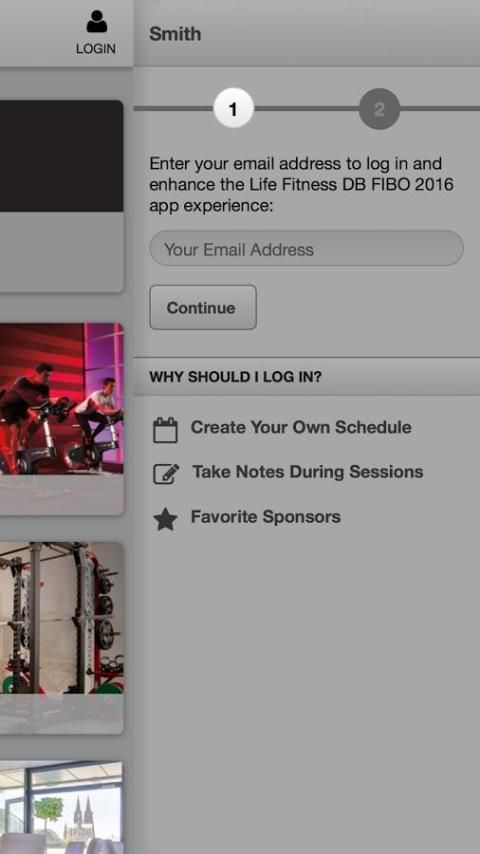This screenshot has height=854, width=480.
Task: Select step 1 circle in progress bar
Action: point(233,109)
